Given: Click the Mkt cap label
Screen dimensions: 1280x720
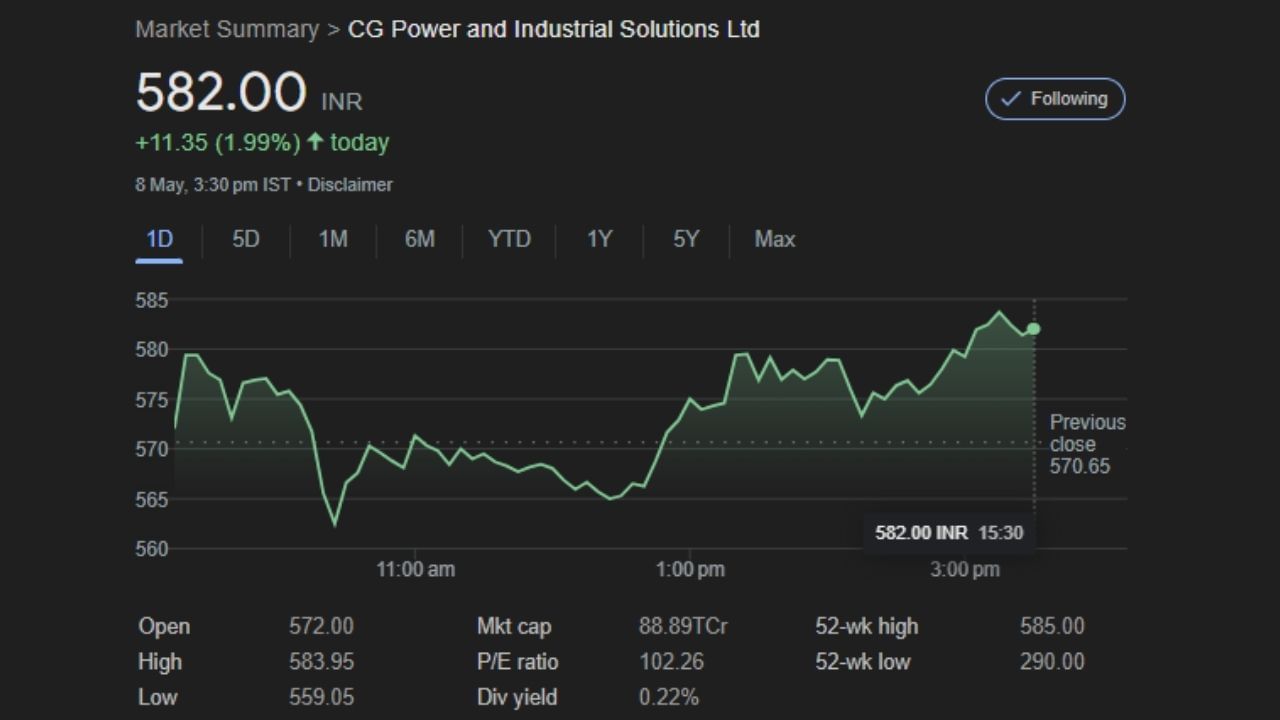Looking at the screenshot, I should (x=514, y=627).
